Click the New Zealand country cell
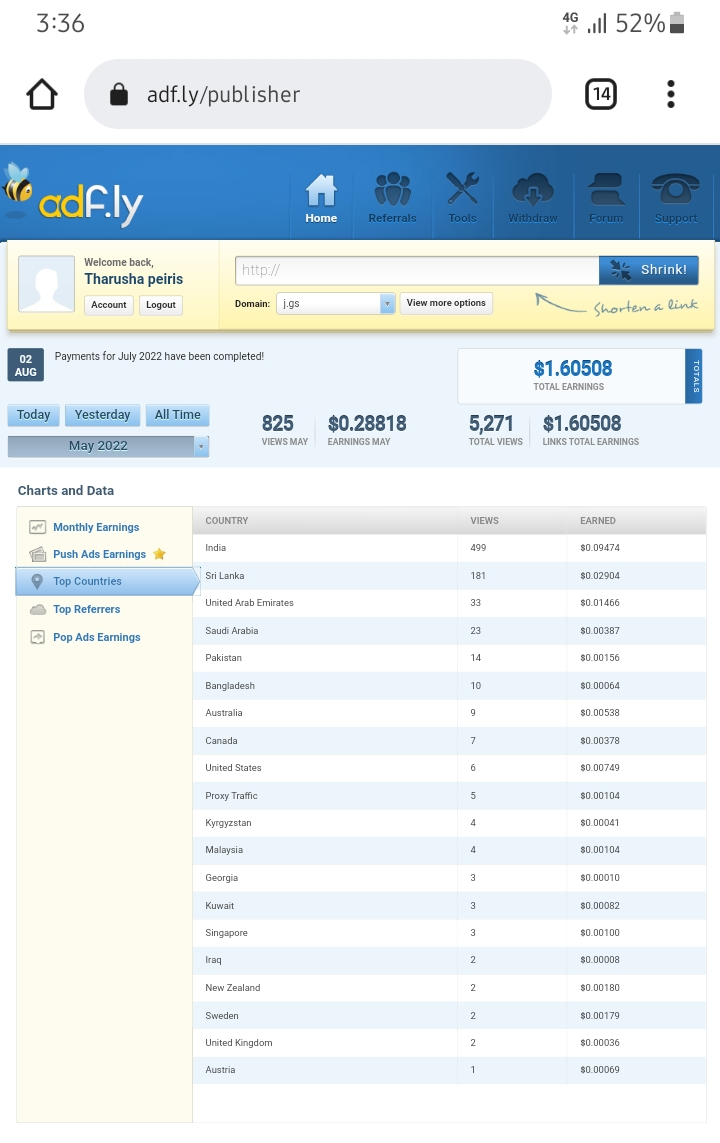This screenshot has width=720, height=1143. pyautogui.click(x=232, y=988)
